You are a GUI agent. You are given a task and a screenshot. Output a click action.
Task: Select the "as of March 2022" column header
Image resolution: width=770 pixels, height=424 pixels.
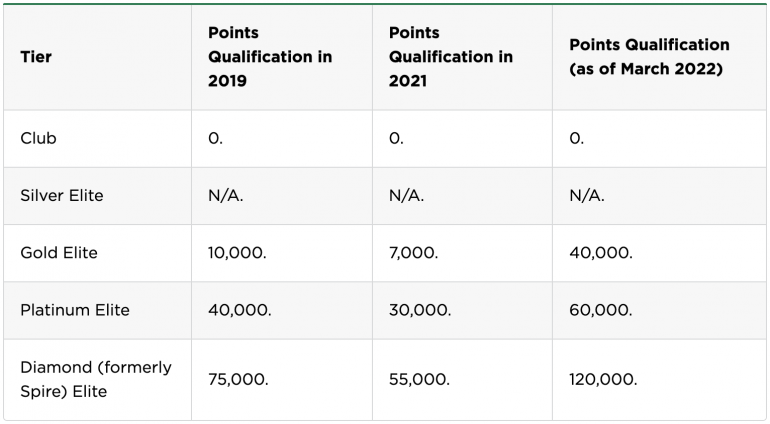point(649,57)
